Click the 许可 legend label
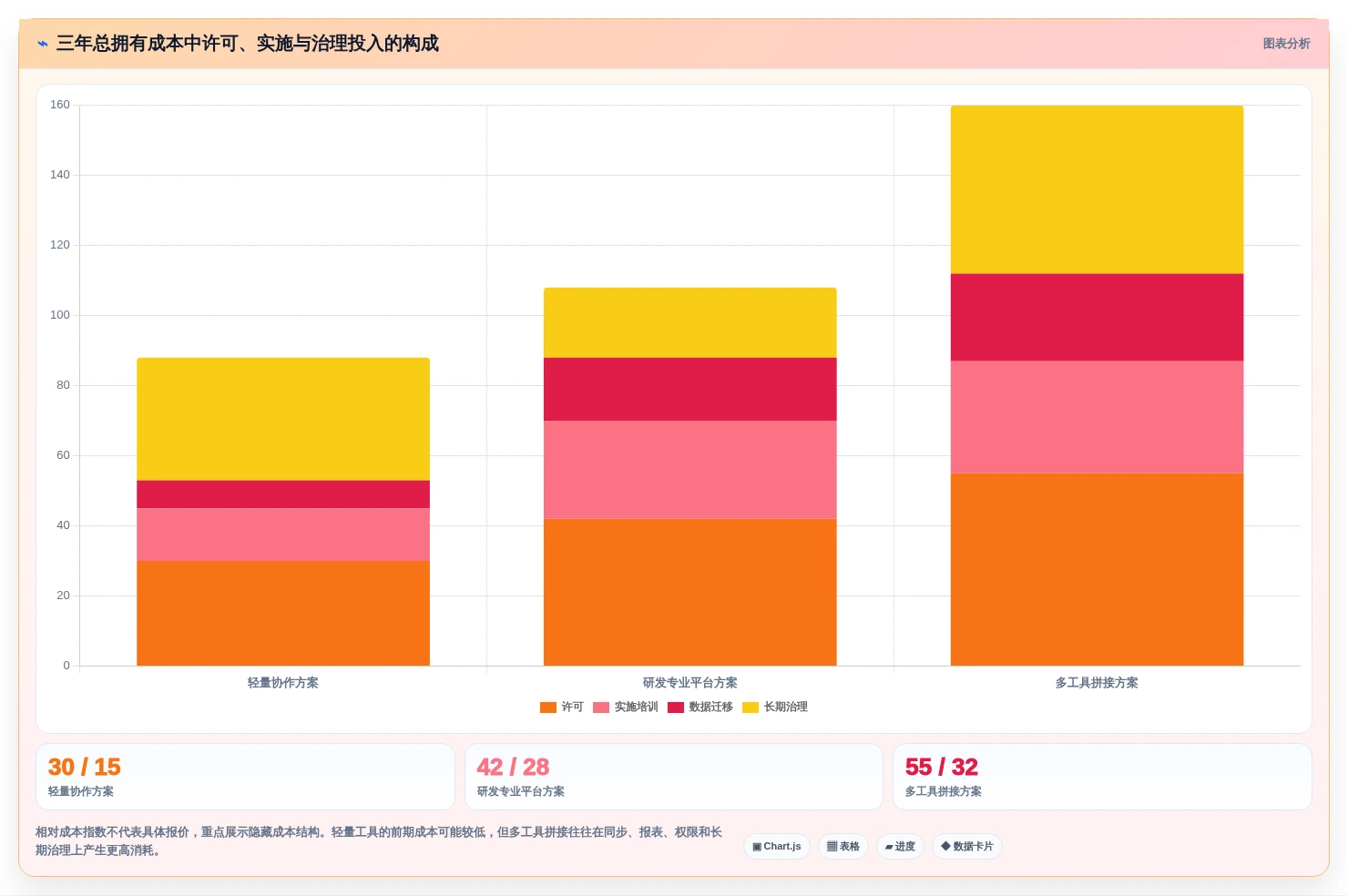Viewport: 1348px width, 896px height. click(572, 708)
